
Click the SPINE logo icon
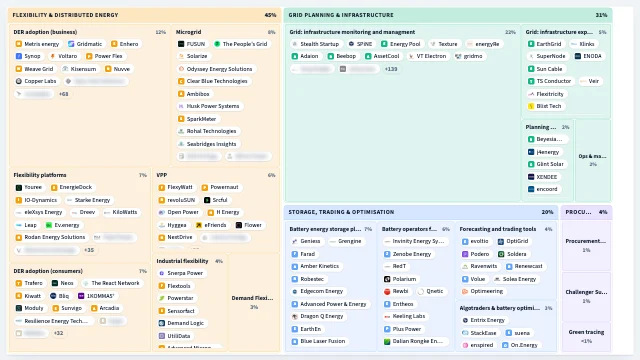point(351,44)
